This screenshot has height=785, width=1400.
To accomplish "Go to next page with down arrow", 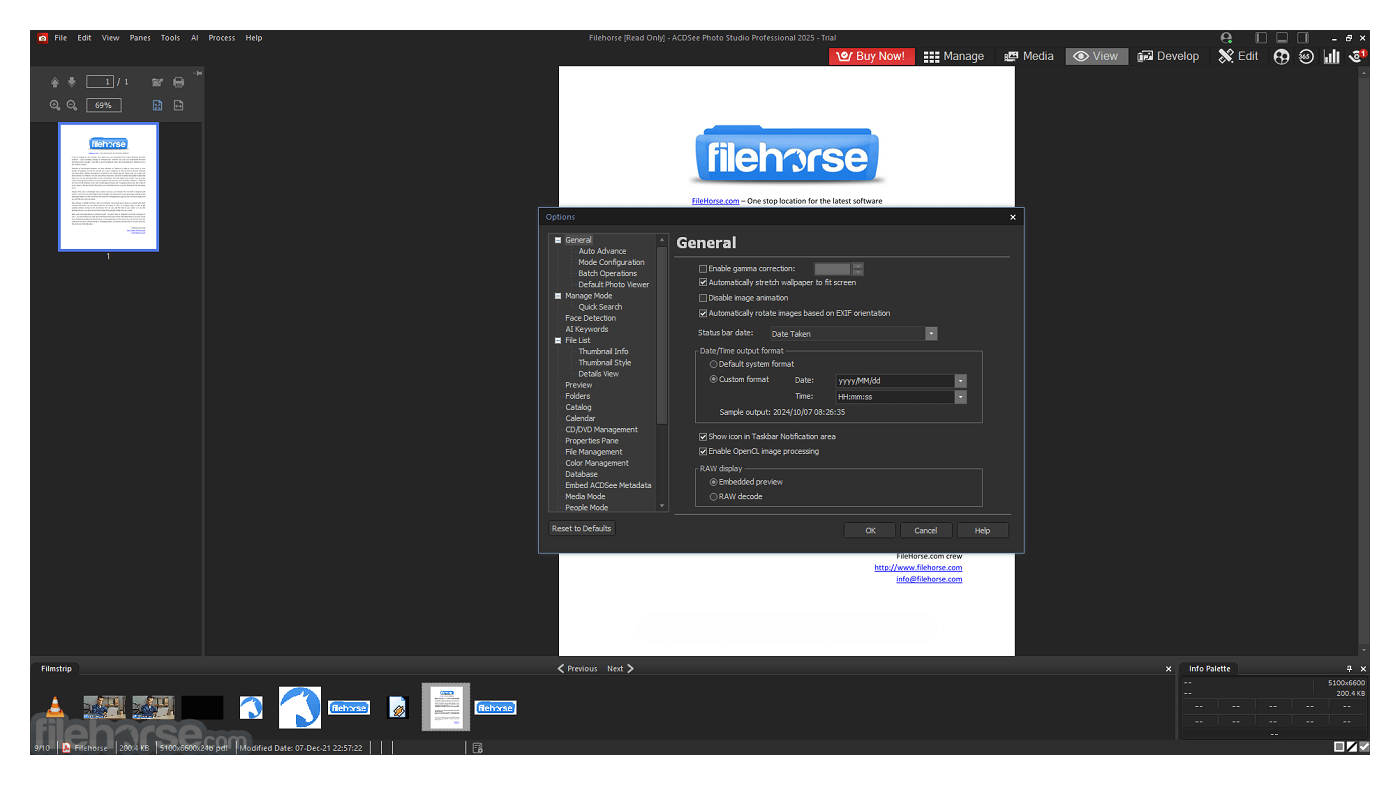I will 71,82.
